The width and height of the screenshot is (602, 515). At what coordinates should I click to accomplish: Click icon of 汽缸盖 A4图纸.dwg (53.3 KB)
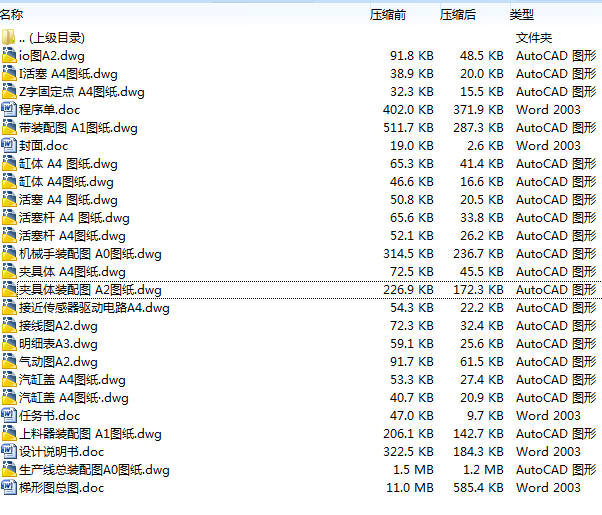coord(9,380)
